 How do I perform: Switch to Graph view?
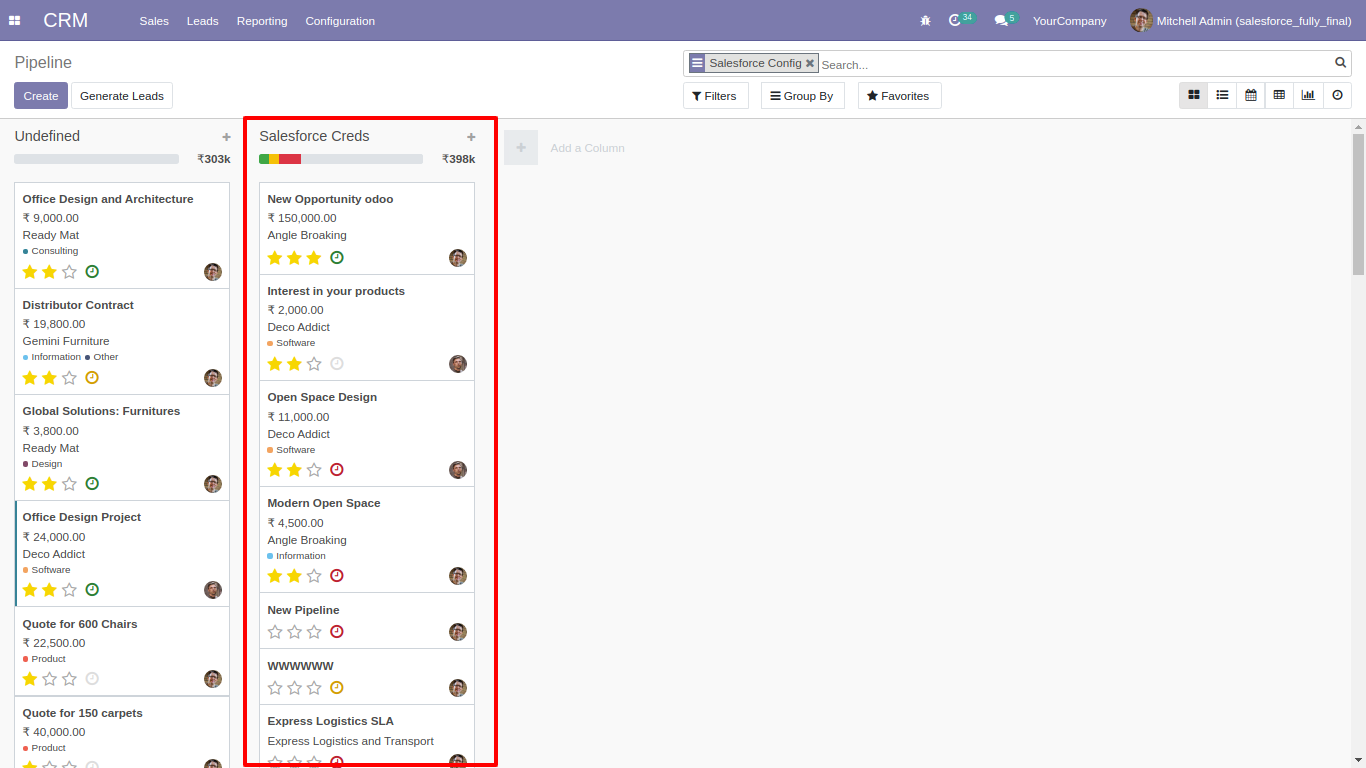1308,95
